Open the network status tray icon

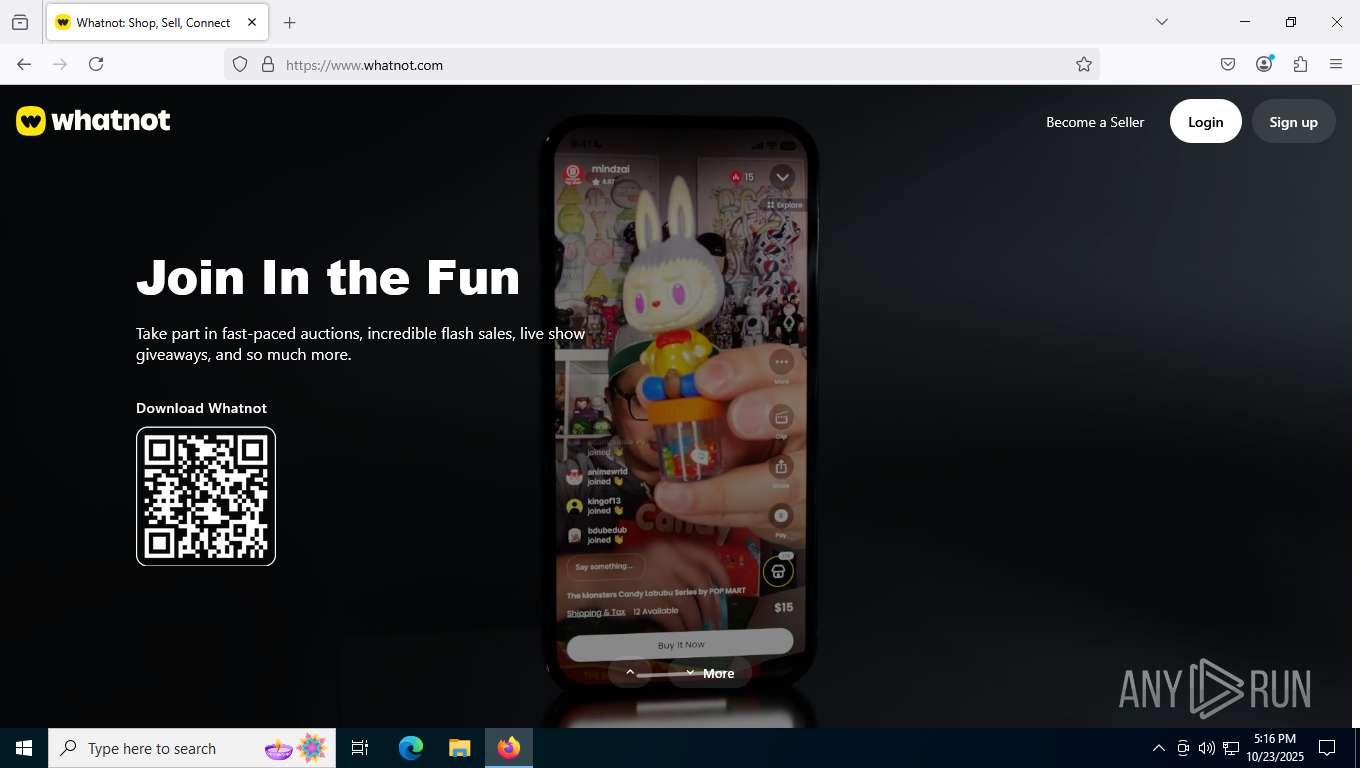click(x=1231, y=748)
